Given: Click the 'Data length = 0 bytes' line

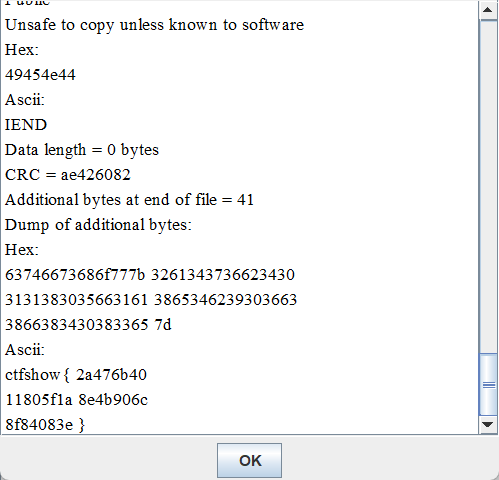Looking at the screenshot, I should tap(82, 150).
